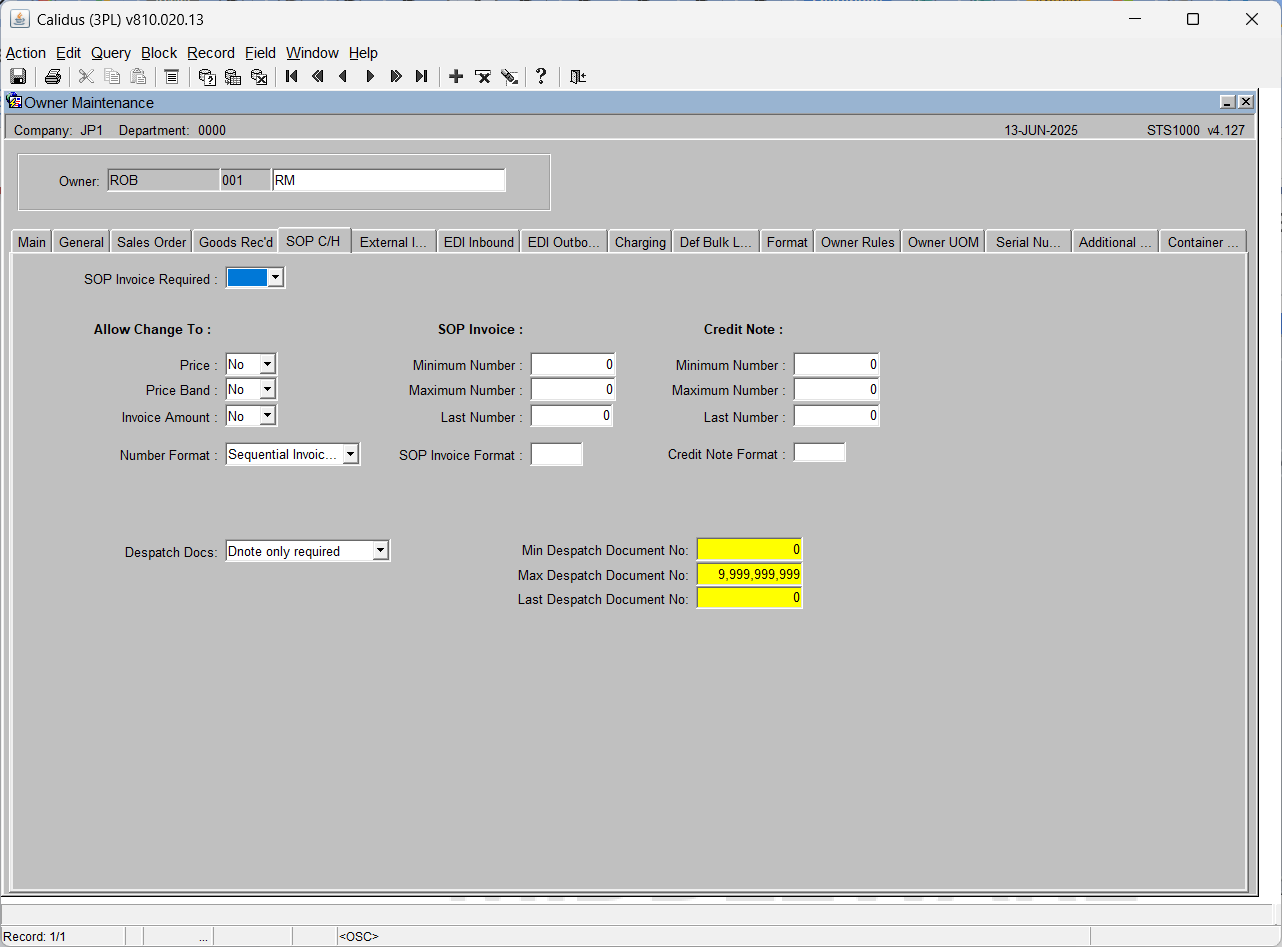Open the Block menu
The height and width of the screenshot is (947, 1282).
[x=159, y=53]
